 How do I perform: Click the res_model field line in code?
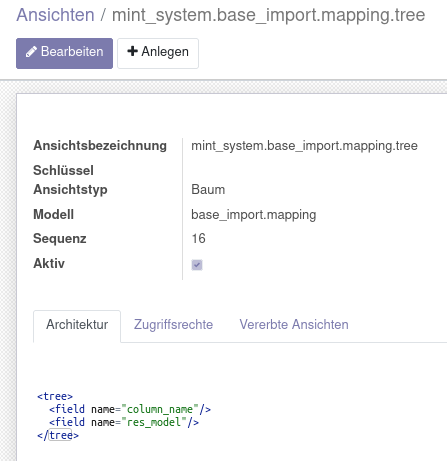(x=124, y=422)
